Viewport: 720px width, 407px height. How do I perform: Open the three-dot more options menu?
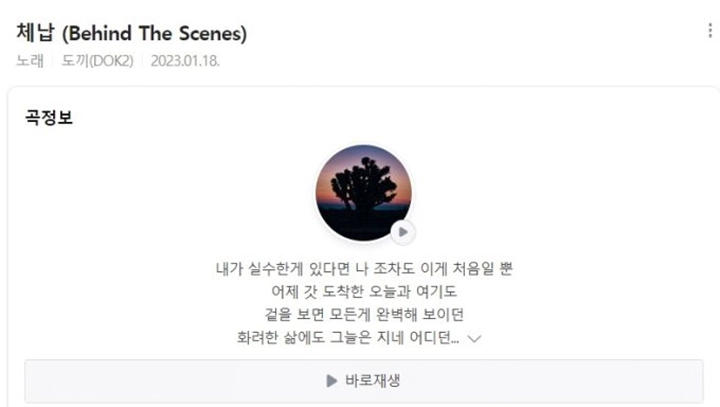[x=710, y=31]
